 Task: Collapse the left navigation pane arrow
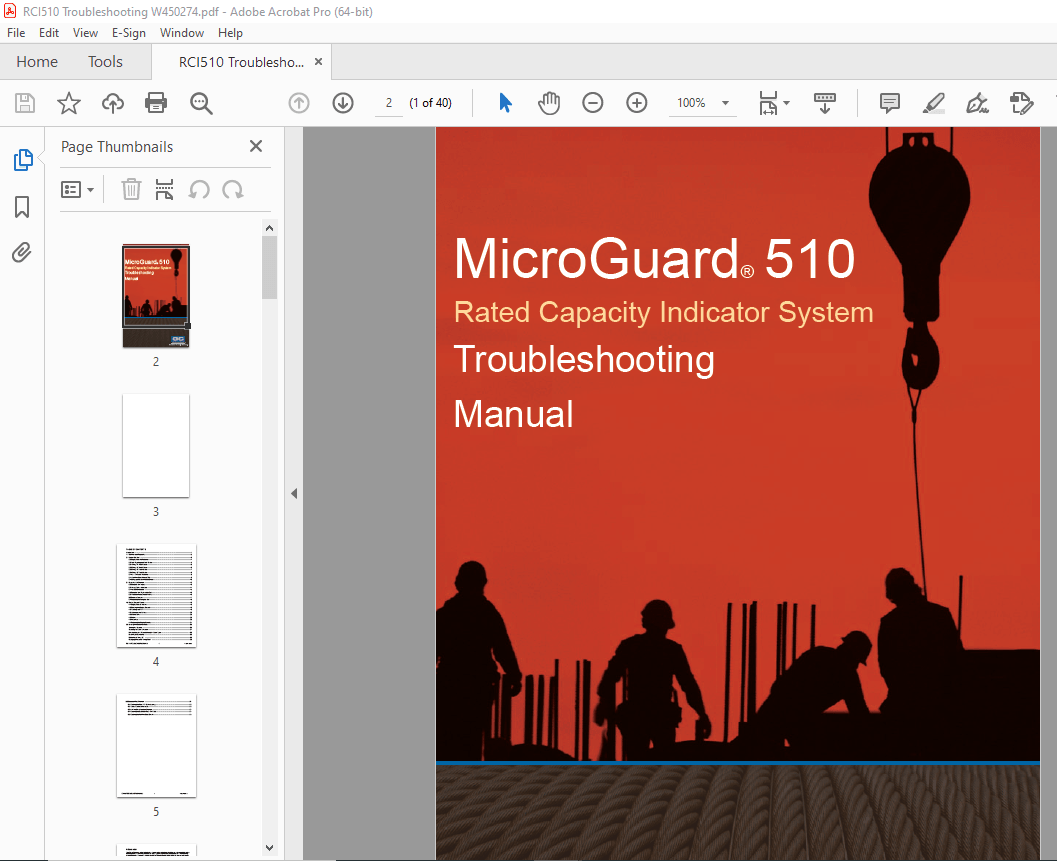click(x=293, y=493)
